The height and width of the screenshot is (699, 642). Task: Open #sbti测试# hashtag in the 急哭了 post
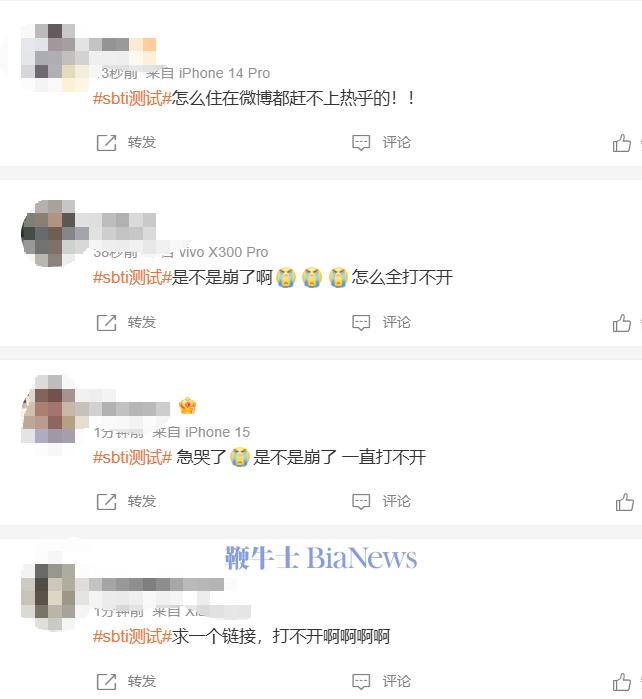pyautogui.click(x=132, y=457)
